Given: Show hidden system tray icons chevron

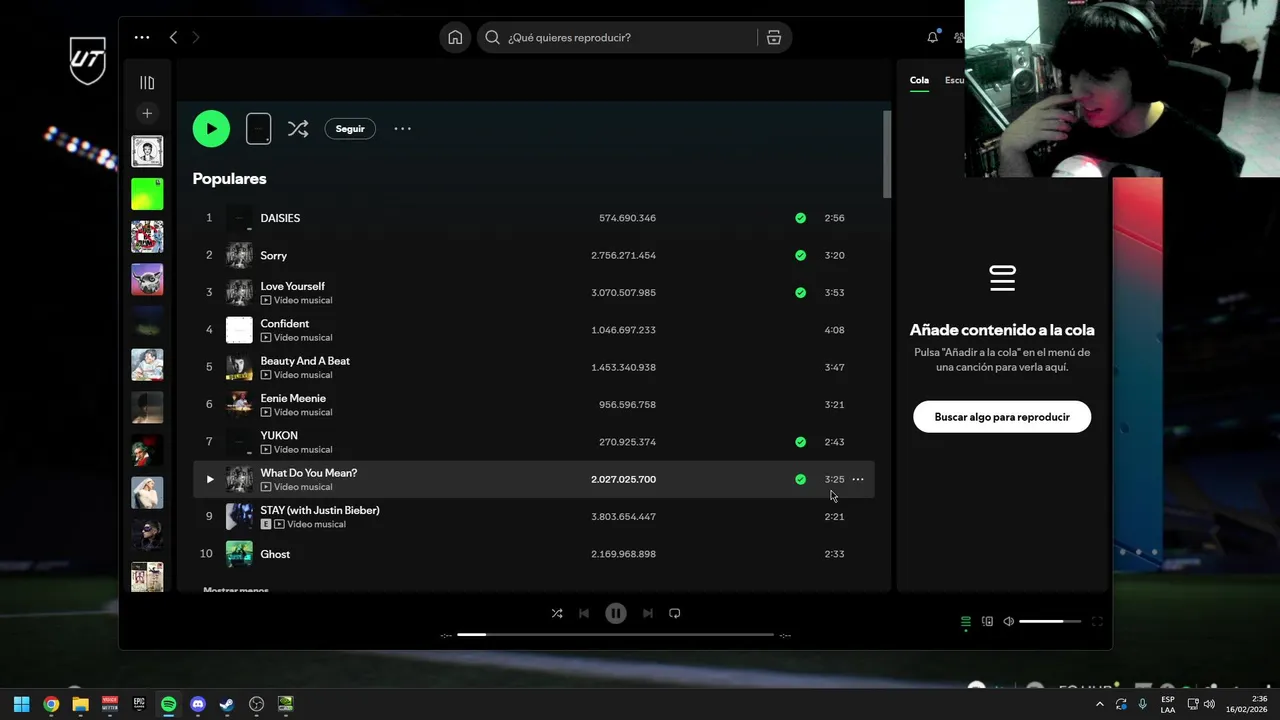Looking at the screenshot, I should pyautogui.click(x=1100, y=704).
